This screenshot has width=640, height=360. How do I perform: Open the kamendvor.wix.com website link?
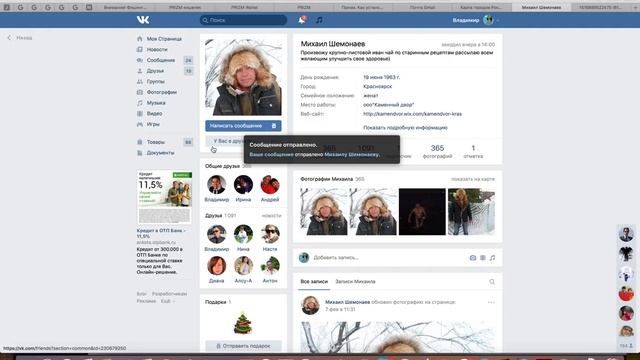point(412,114)
